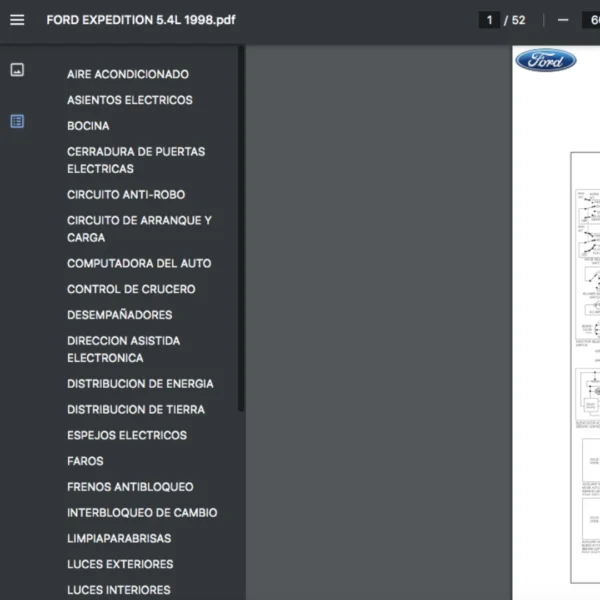Image resolution: width=600 pixels, height=600 pixels.
Task: Go to ESPEJOS ELECTRICOS section
Action: tap(127, 435)
